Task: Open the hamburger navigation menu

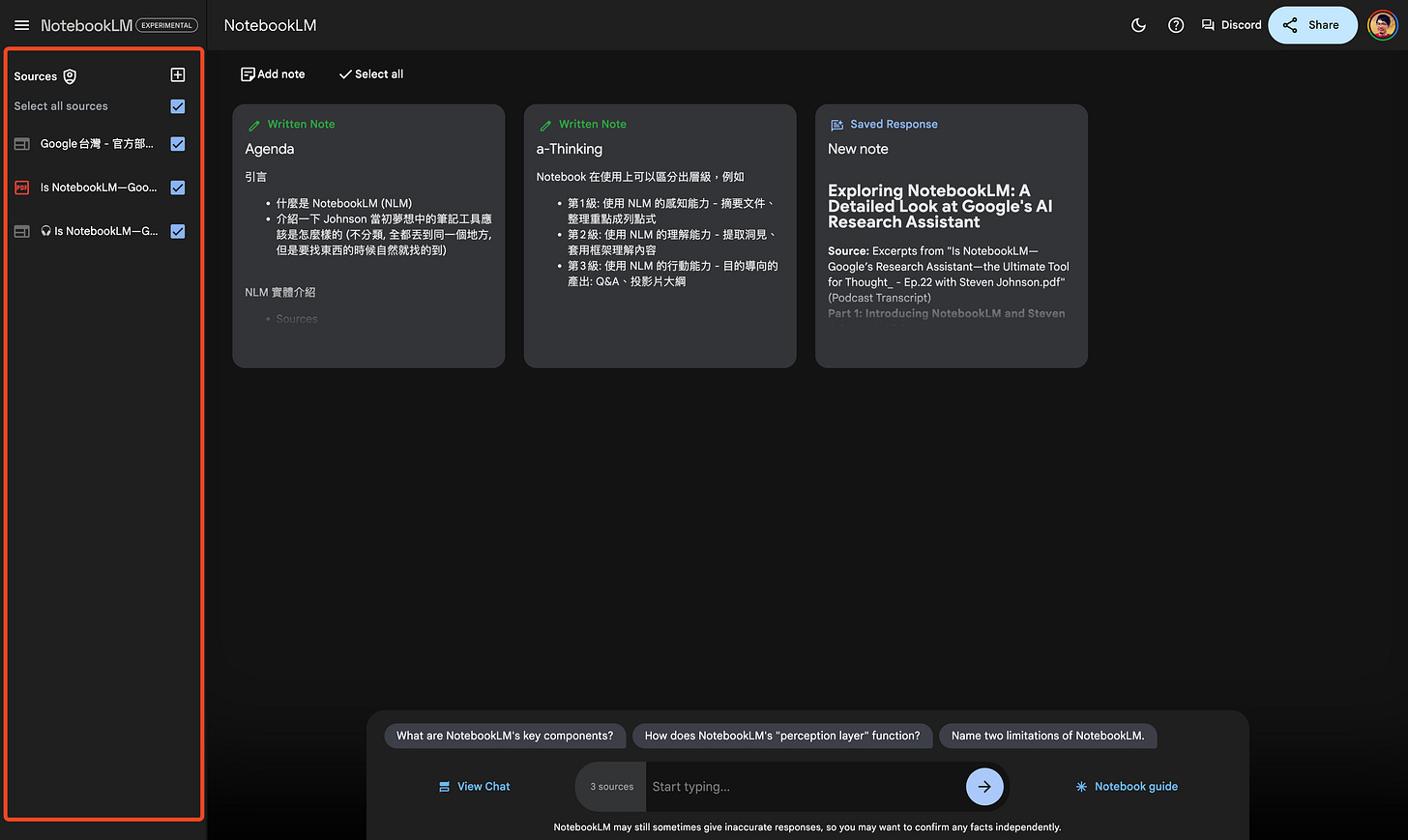Action: 21,25
